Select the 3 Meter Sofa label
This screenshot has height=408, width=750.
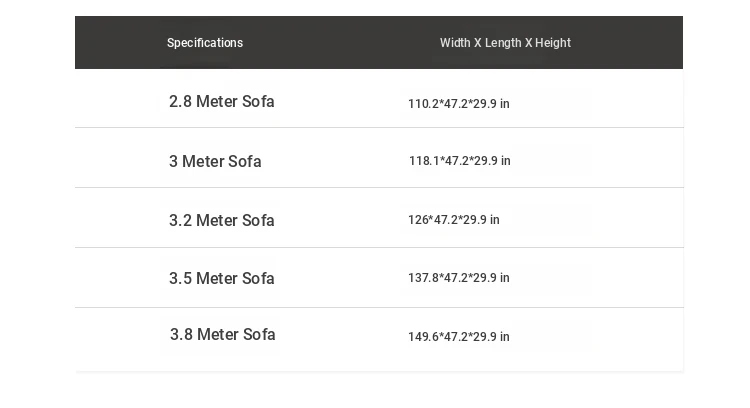coord(215,162)
